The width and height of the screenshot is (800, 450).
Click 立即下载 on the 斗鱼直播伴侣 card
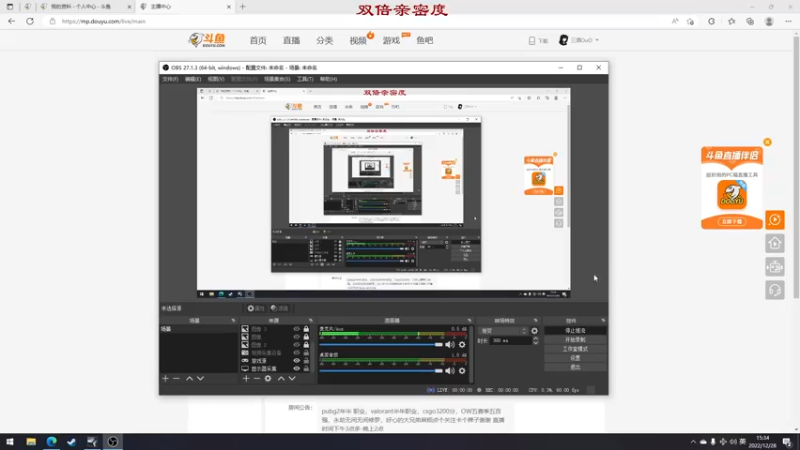click(732, 221)
